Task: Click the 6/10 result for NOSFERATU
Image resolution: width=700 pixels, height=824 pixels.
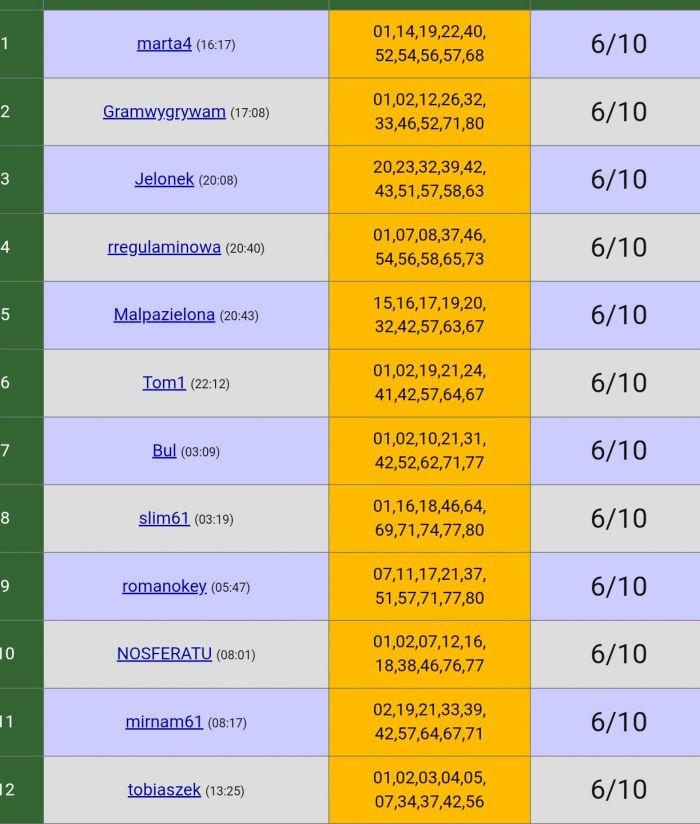Action: point(619,654)
